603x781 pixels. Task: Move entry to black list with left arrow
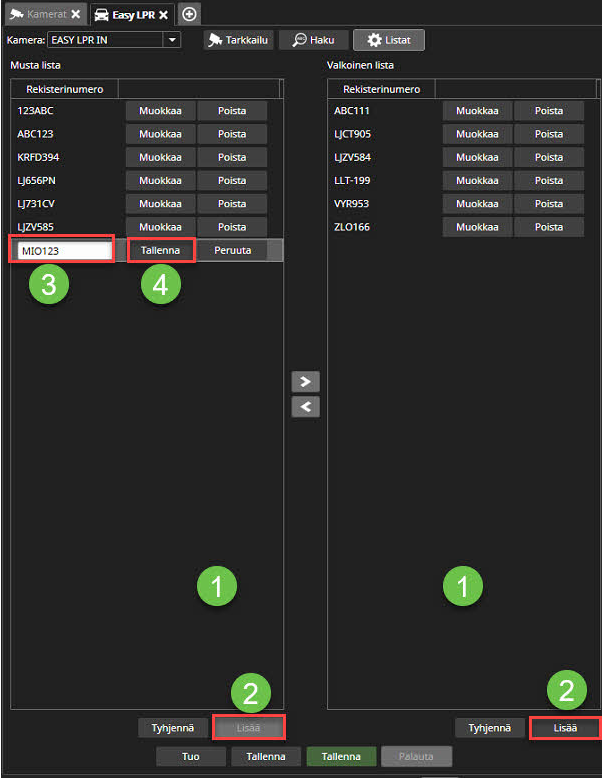[x=305, y=406]
